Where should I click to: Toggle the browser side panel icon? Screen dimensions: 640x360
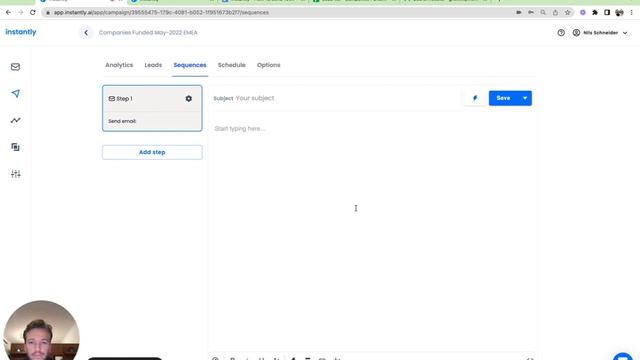click(607, 13)
